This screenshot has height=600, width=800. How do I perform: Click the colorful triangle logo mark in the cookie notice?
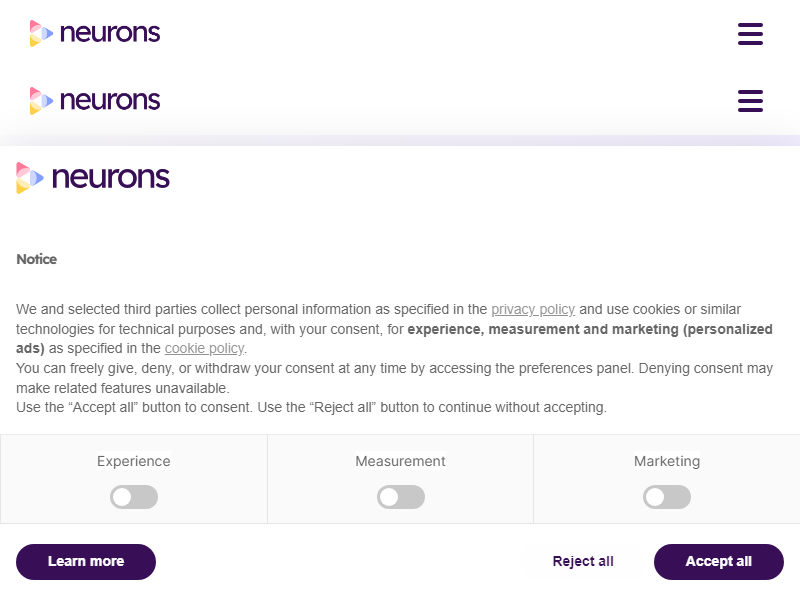[30, 178]
